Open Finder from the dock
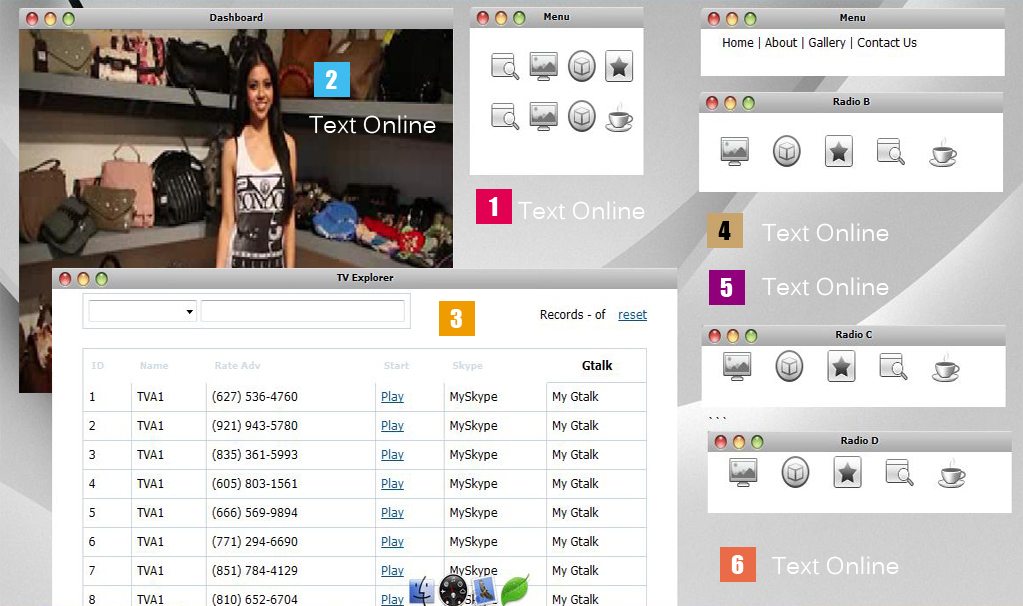Viewport: 1023px width, 606px height. click(421, 591)
